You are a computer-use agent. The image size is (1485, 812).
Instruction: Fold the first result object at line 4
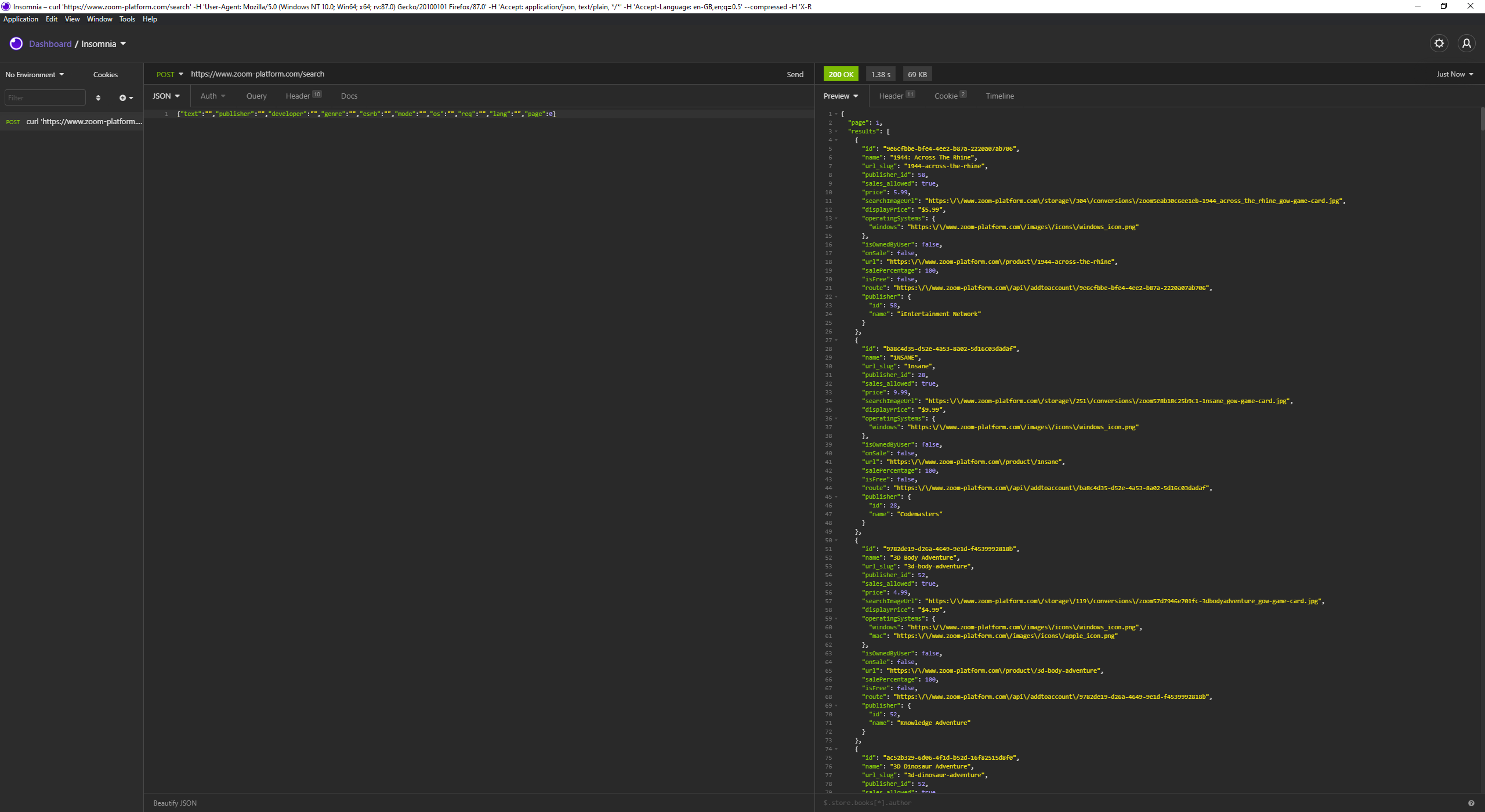tap(836, 140)
